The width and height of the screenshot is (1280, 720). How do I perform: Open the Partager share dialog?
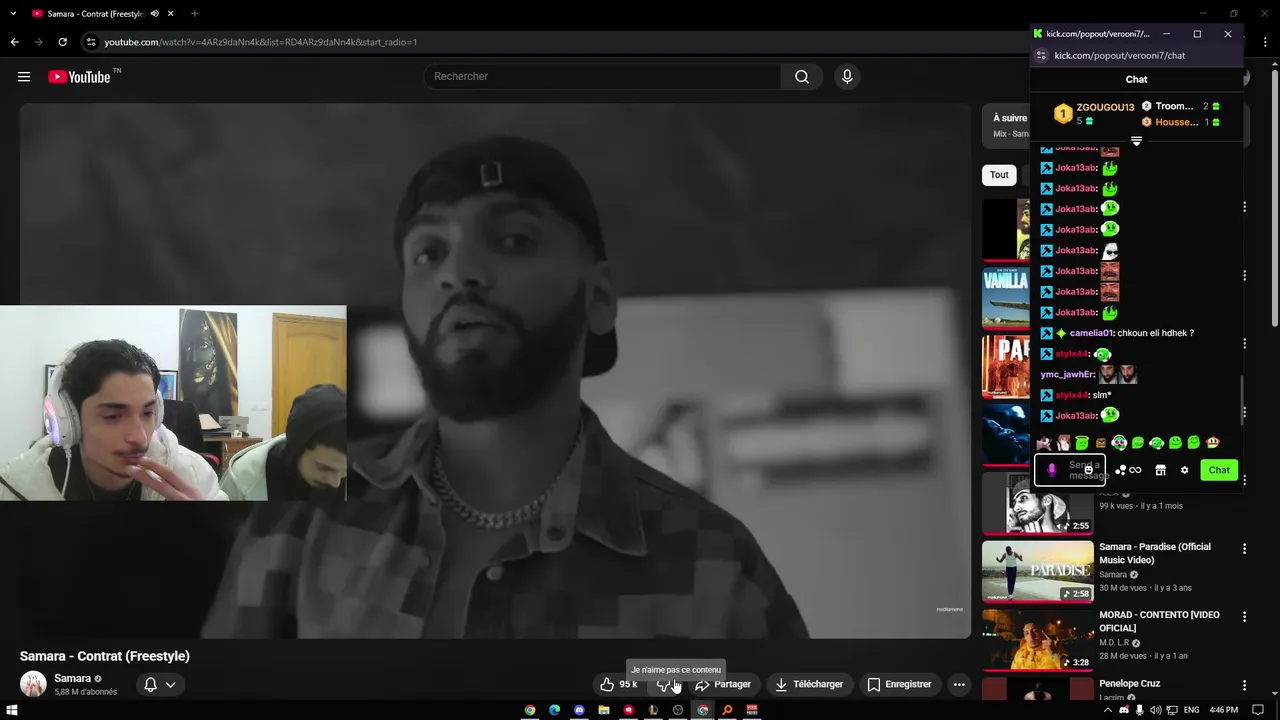(723, 684)
